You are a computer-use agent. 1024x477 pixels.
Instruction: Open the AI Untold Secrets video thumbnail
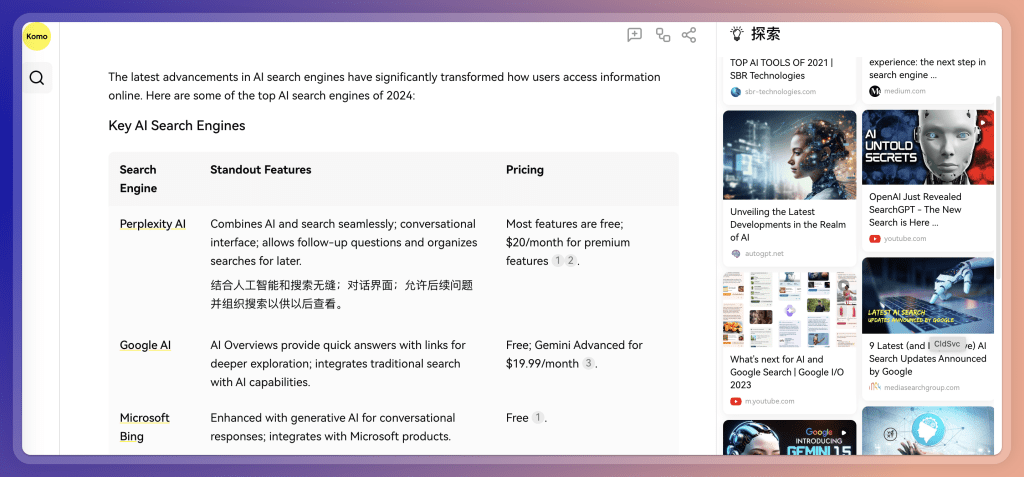click(927, 147)
